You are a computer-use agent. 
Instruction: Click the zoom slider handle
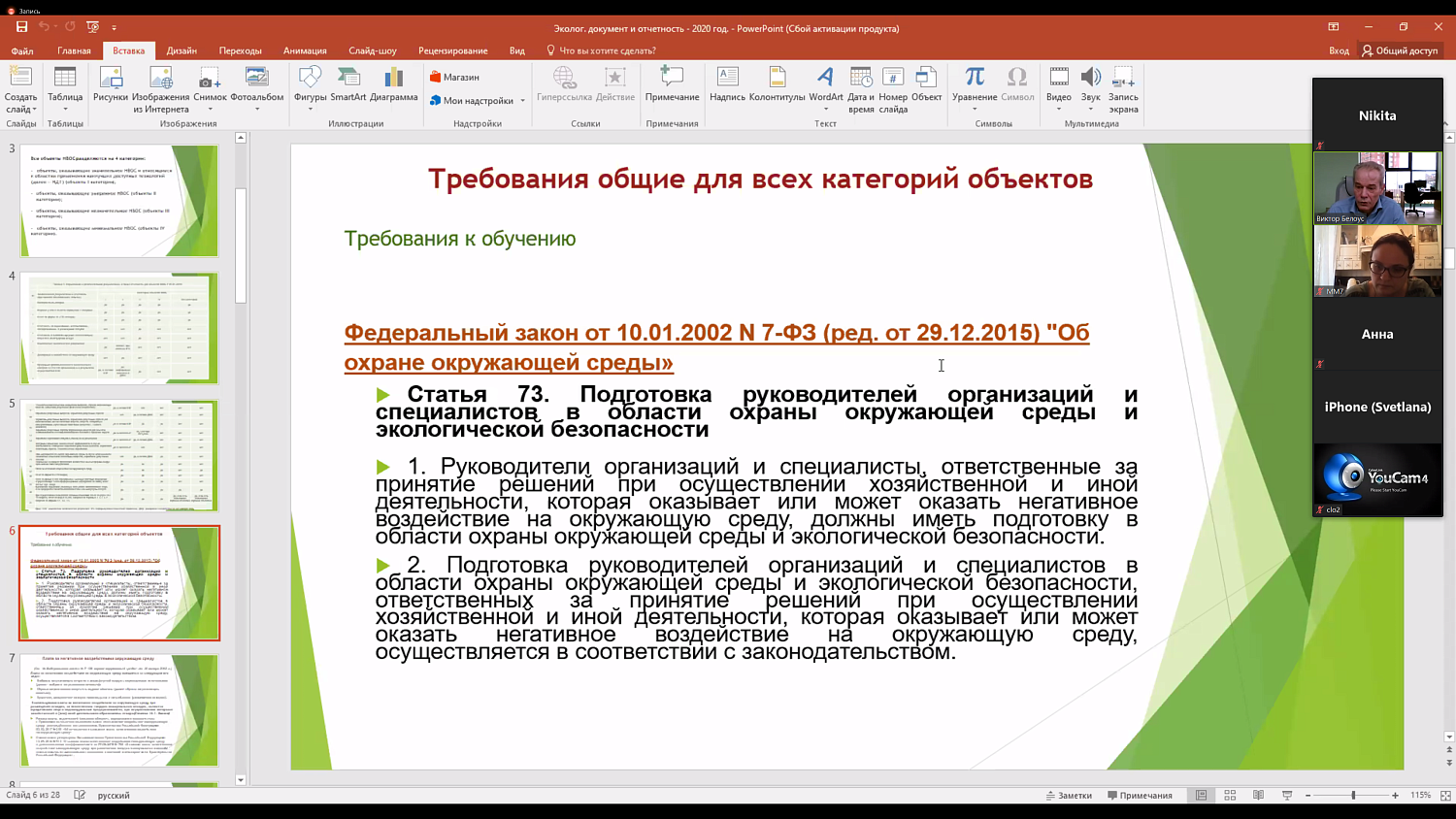click(1353, 795)
